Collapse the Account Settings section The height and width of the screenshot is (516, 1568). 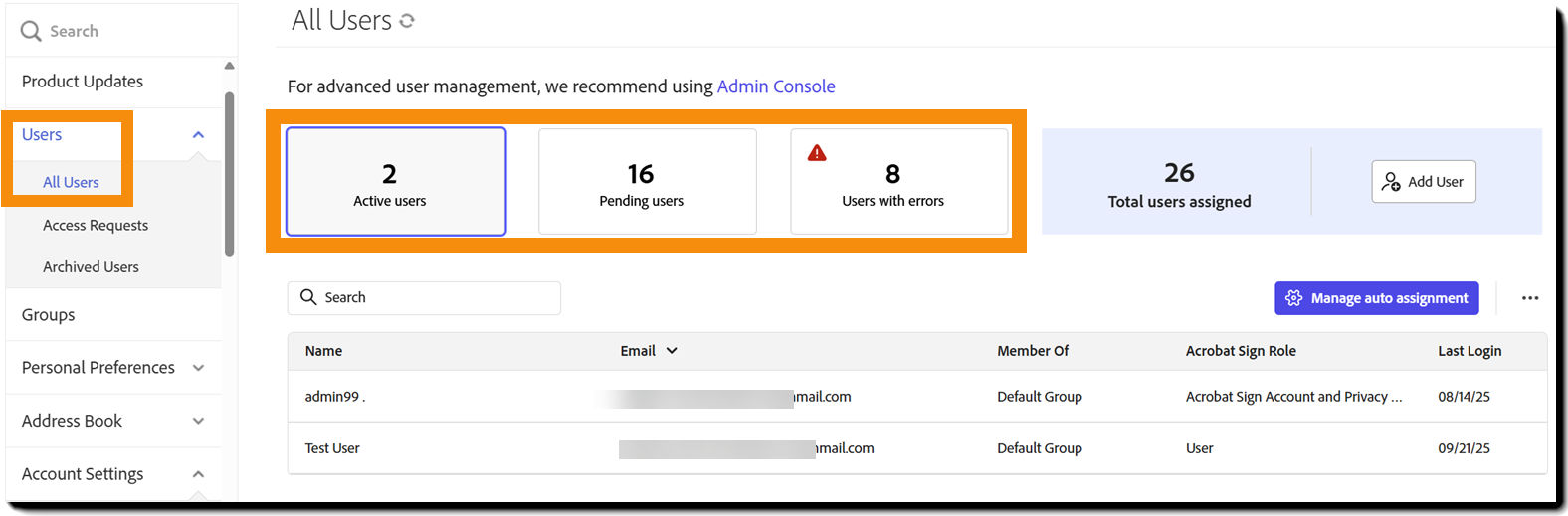point(198,474)
